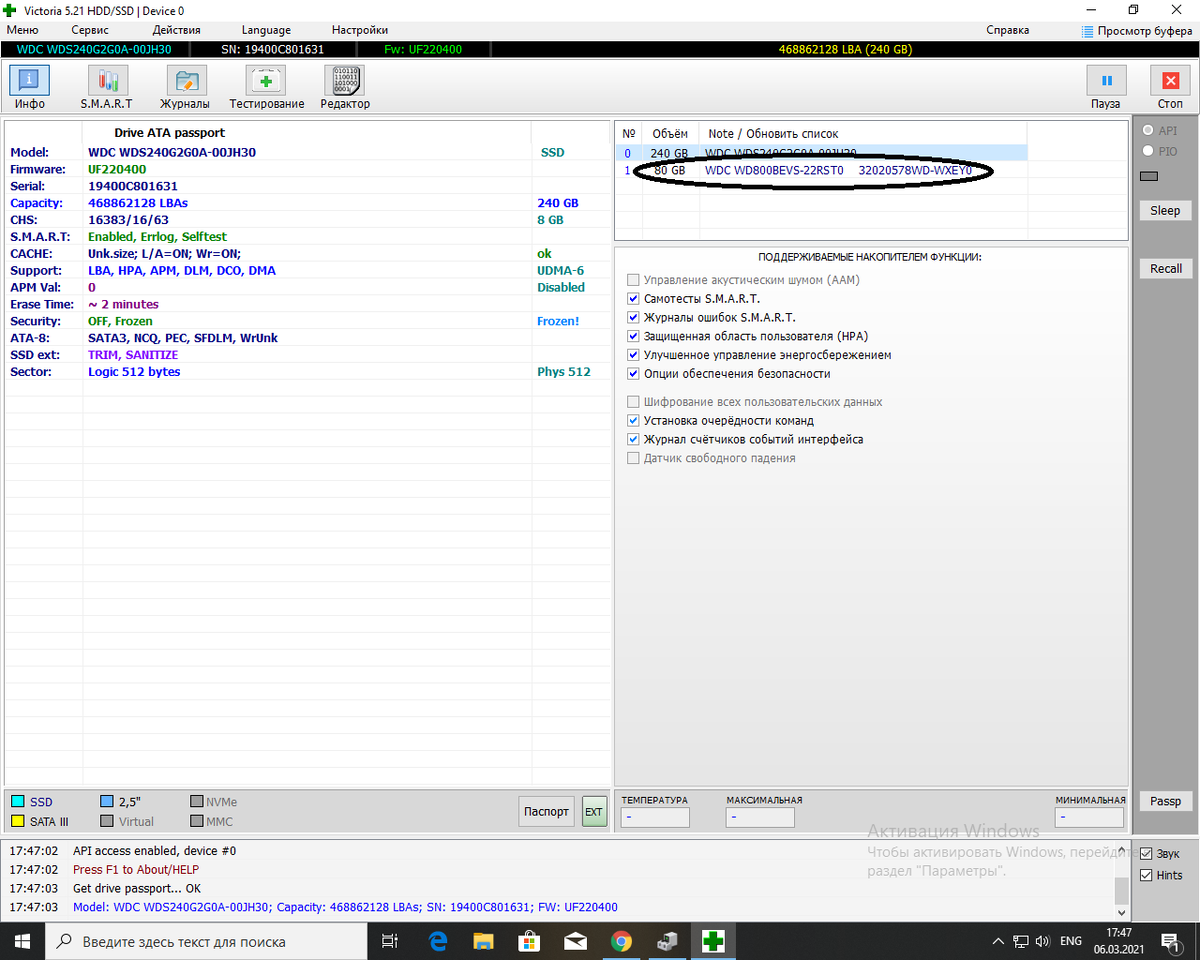Open the Меню menu
1200x960 pixels.
(x=22, y=30)
